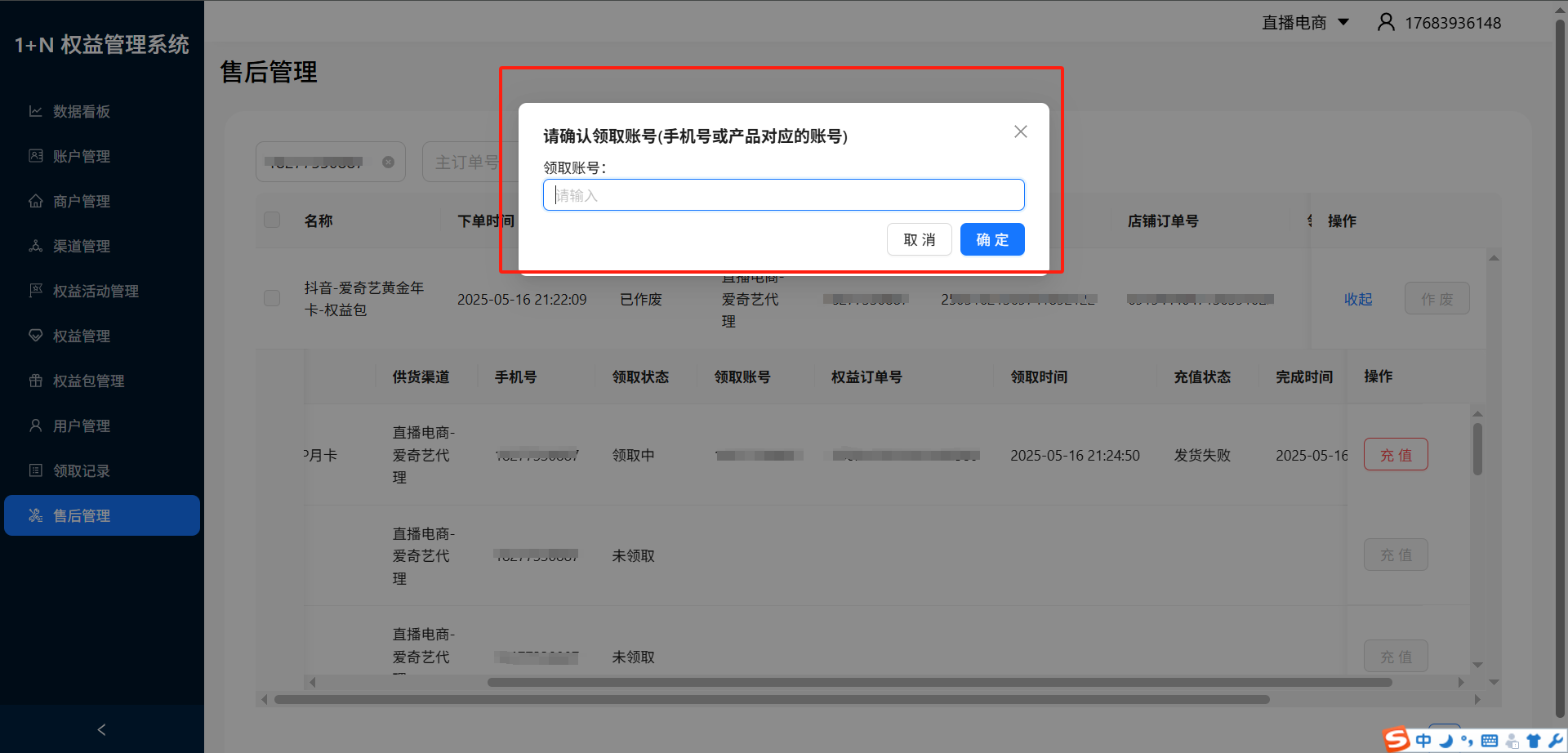Click the 用户管理 person icon

pos(36,426)
